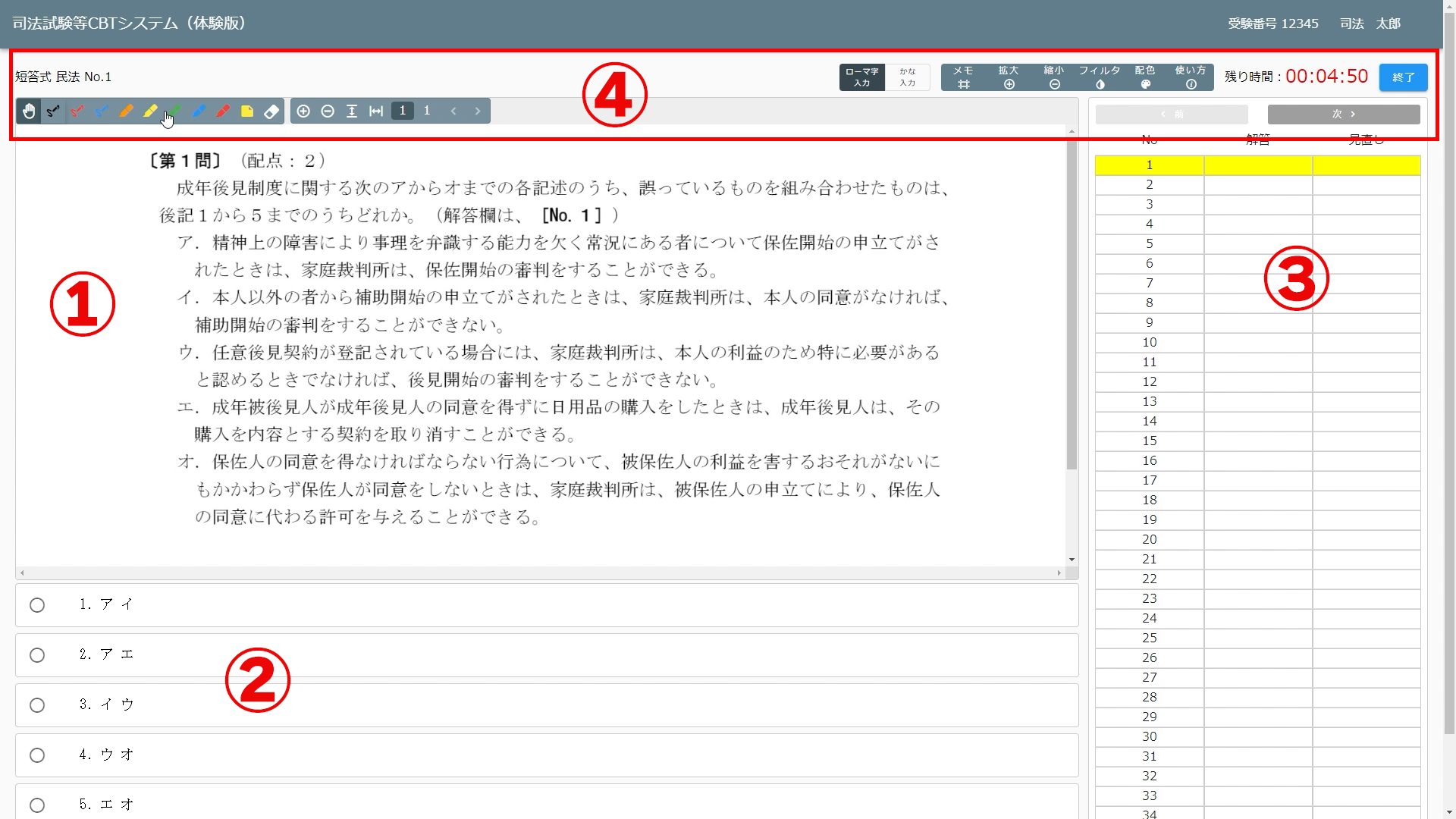Image resolution: width=1456 pixels, height=819 pixels.
Task: Select answer option 3. イ ウ
Action: pyautogui.click(x=37, y=705)
